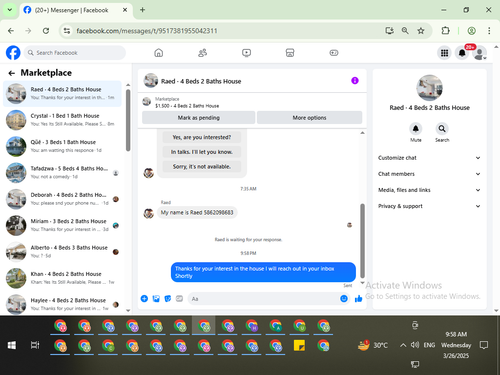
Task: Open Chrome zoom magnifier icon in address bar
Action: (405, 31)
